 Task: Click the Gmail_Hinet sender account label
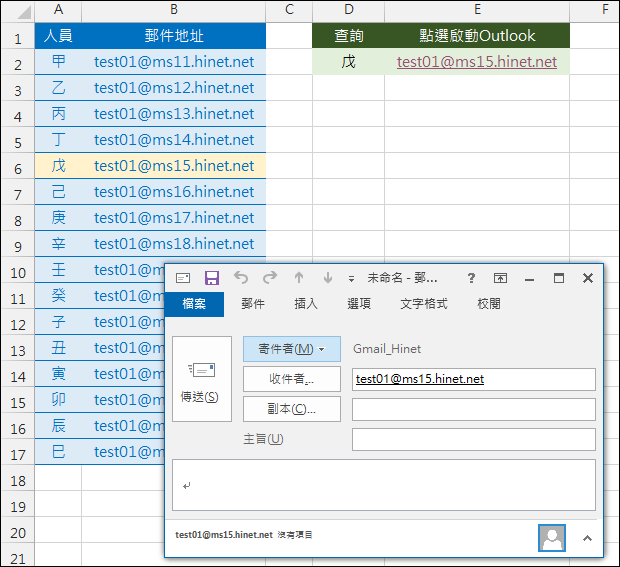coord(387,349)
